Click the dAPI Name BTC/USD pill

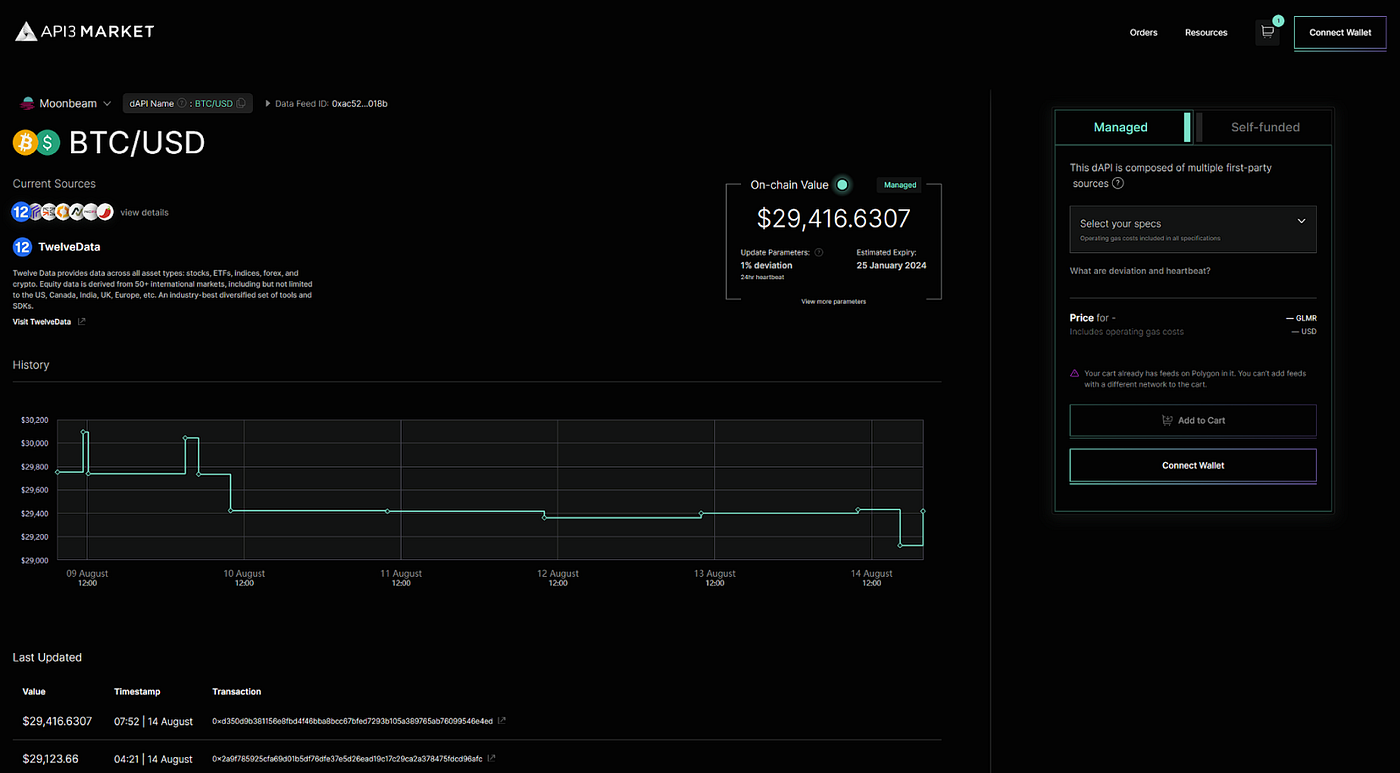click(x=188, y=104)
